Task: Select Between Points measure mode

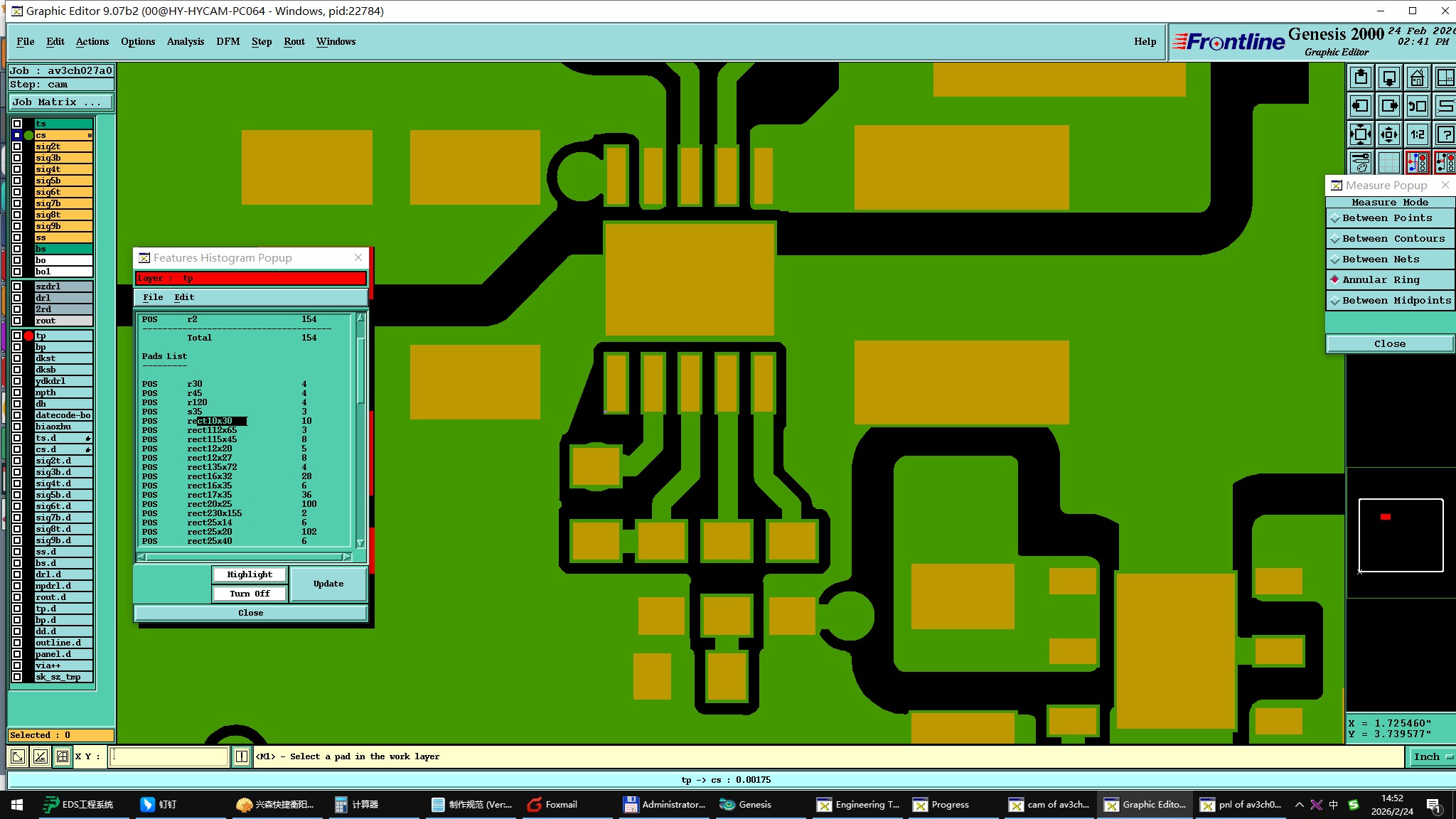Action: click(x=1386, y=218)
